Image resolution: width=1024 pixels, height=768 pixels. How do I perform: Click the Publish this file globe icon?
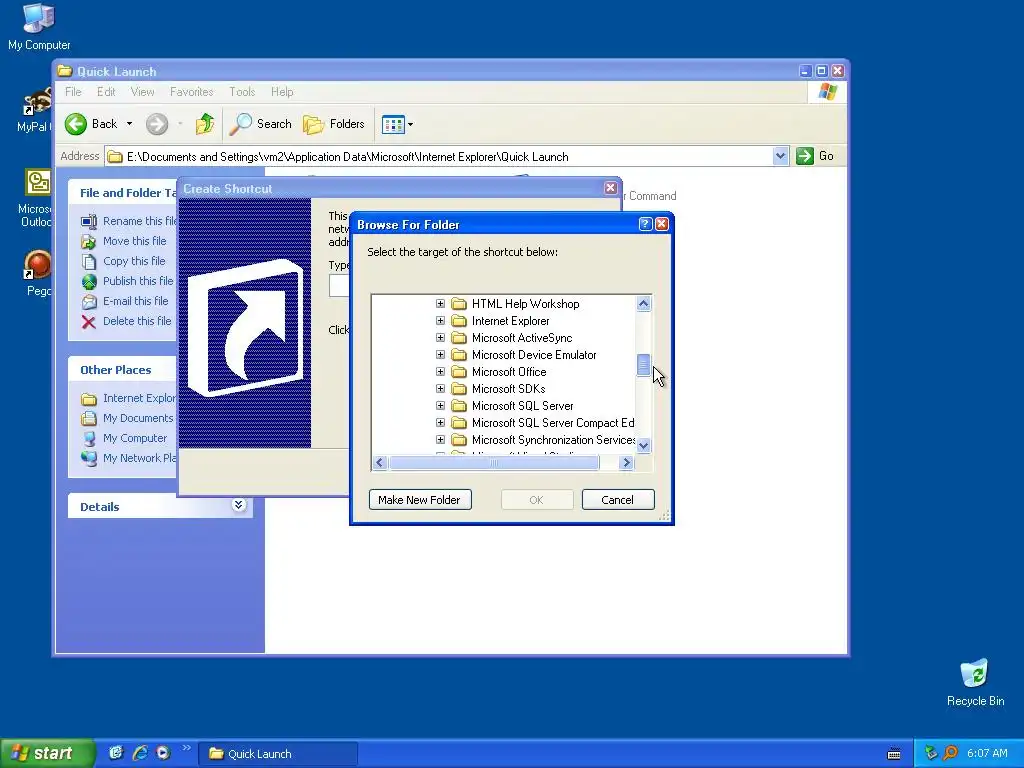coord(89,281)
